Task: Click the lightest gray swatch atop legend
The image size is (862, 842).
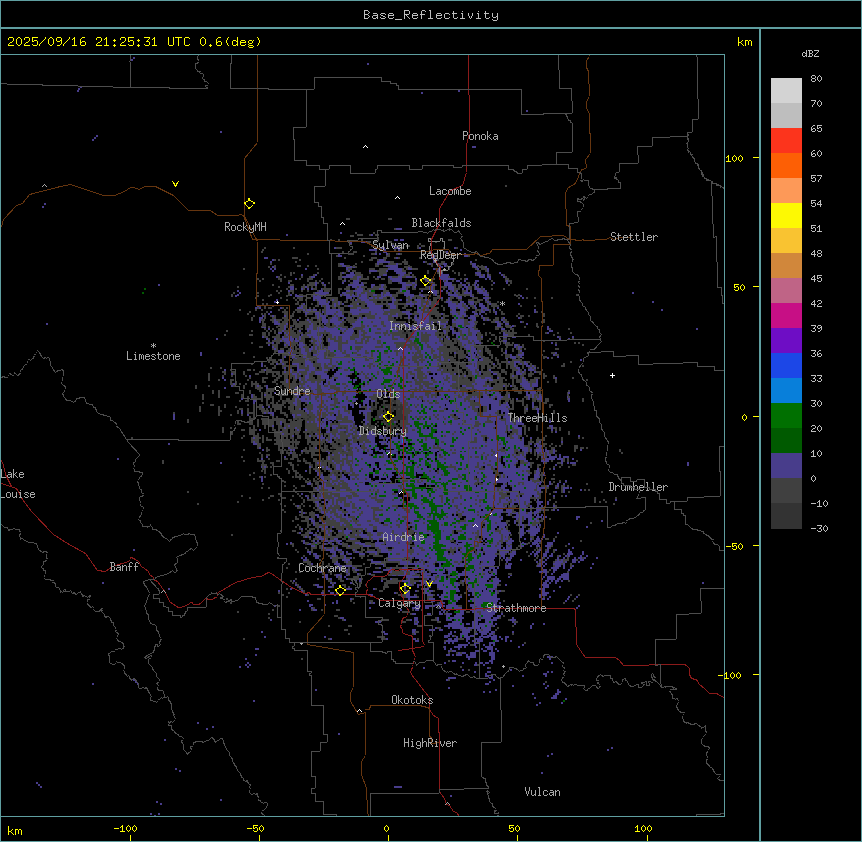Action: pos(786,91)
